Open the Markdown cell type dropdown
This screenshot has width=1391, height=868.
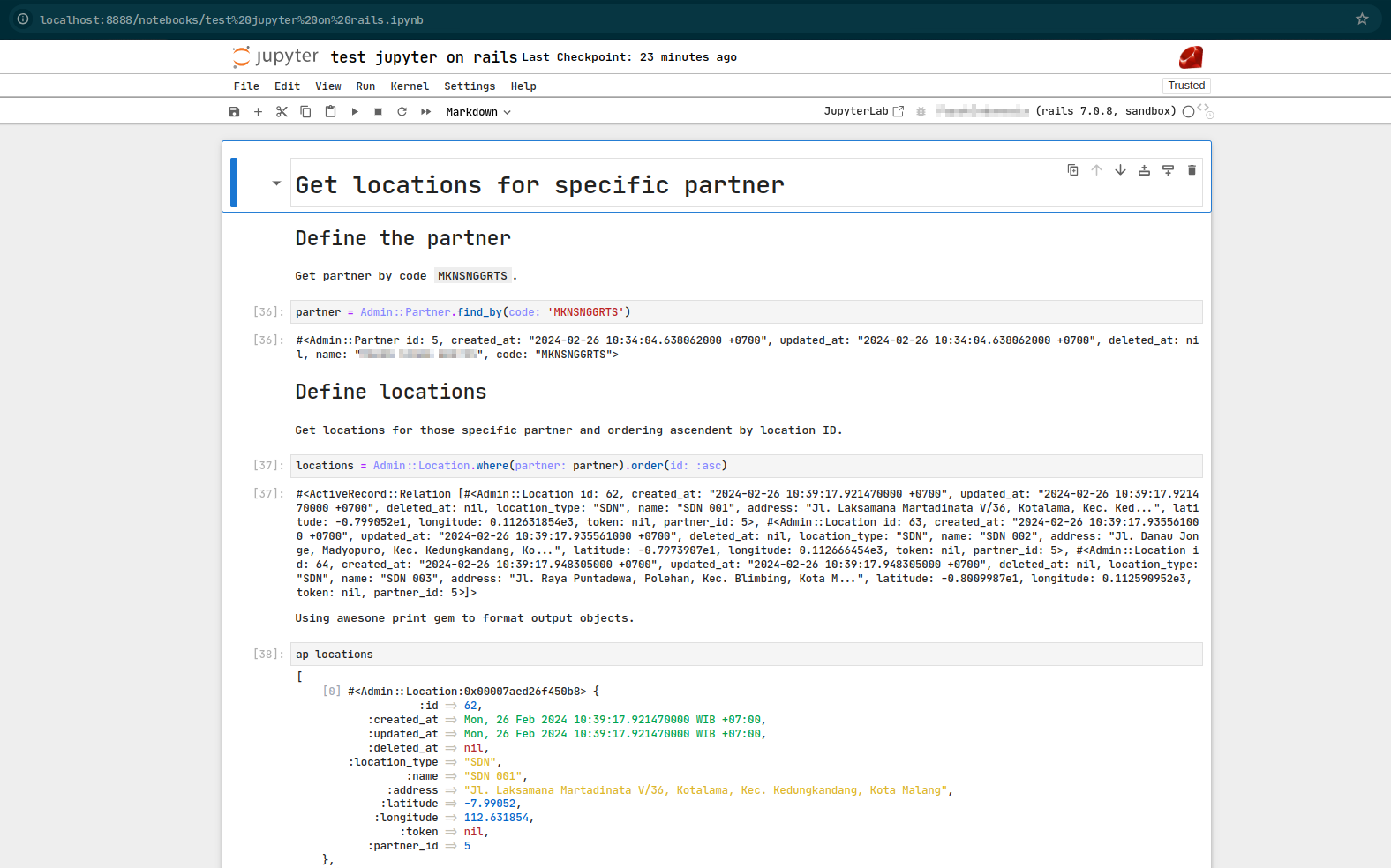point(478,112)
